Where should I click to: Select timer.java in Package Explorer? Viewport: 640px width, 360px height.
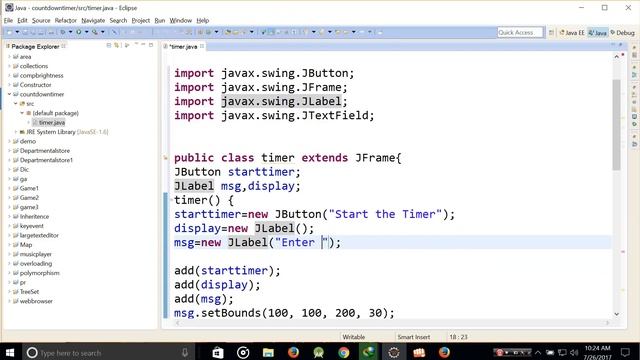[52, 122]
